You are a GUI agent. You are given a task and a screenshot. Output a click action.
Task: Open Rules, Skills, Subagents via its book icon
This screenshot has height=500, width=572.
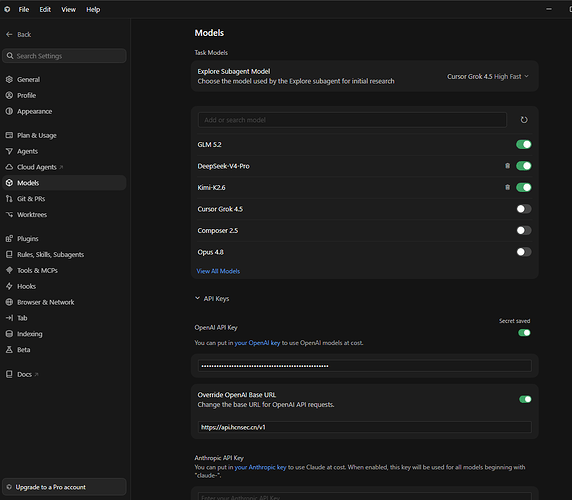point(9,254)
